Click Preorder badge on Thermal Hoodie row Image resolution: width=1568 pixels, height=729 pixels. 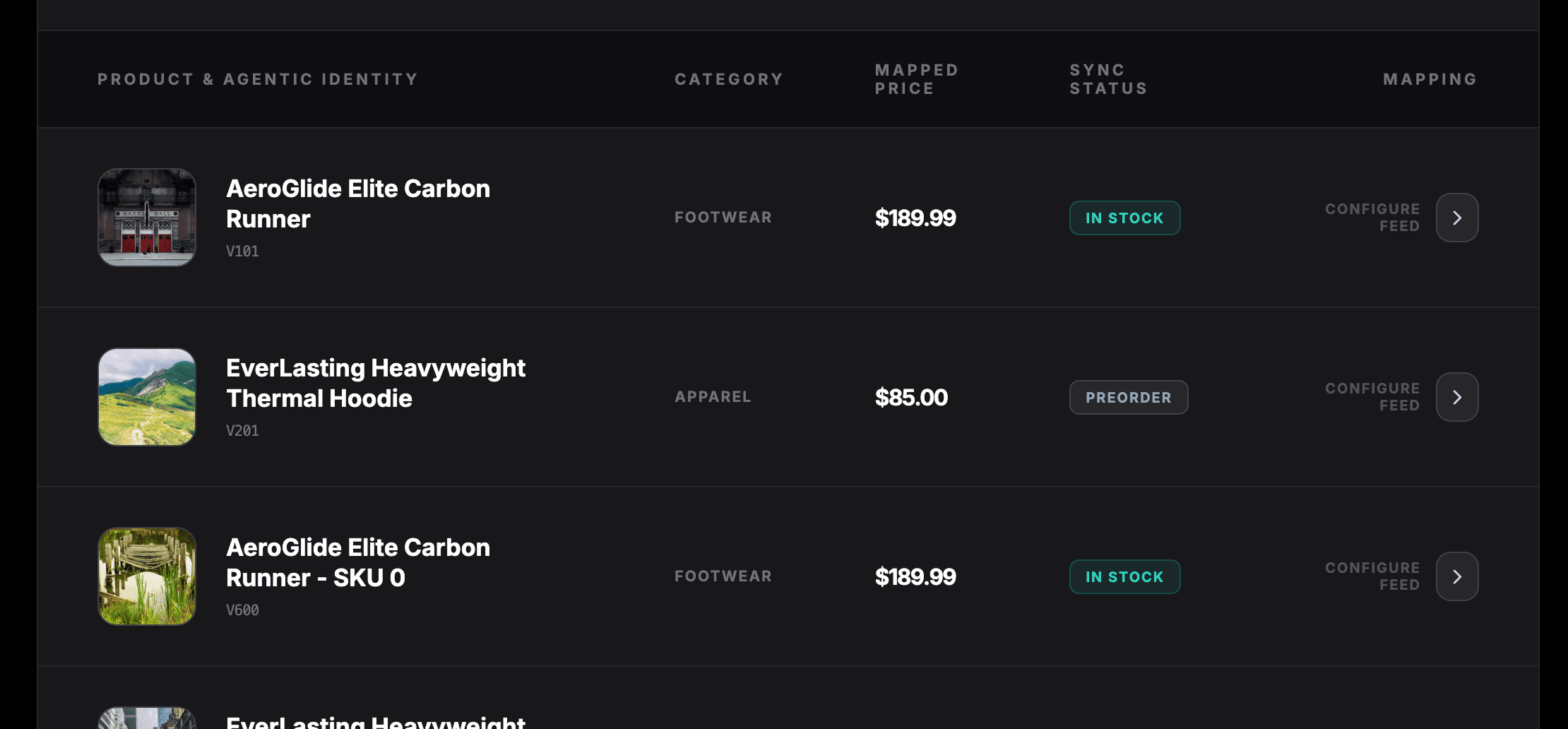(x=1128, y=398)
